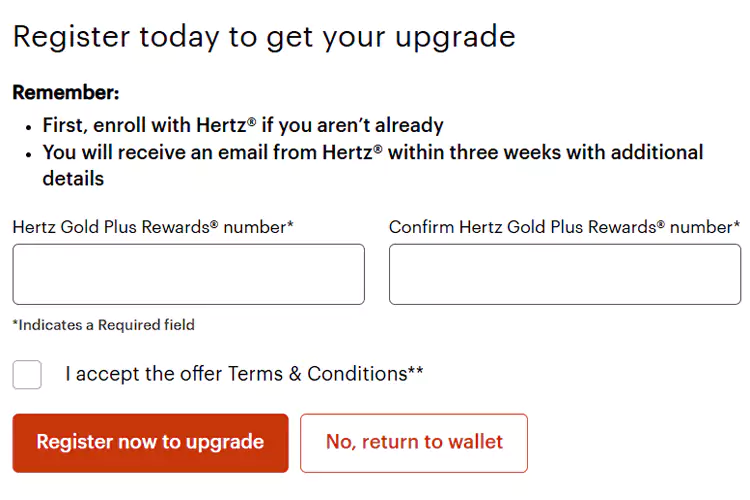Click the asterisk ending the Confirm number label
Image resolution: width=750 pixels, height=500 pixels.
click(x=737, y=223)
